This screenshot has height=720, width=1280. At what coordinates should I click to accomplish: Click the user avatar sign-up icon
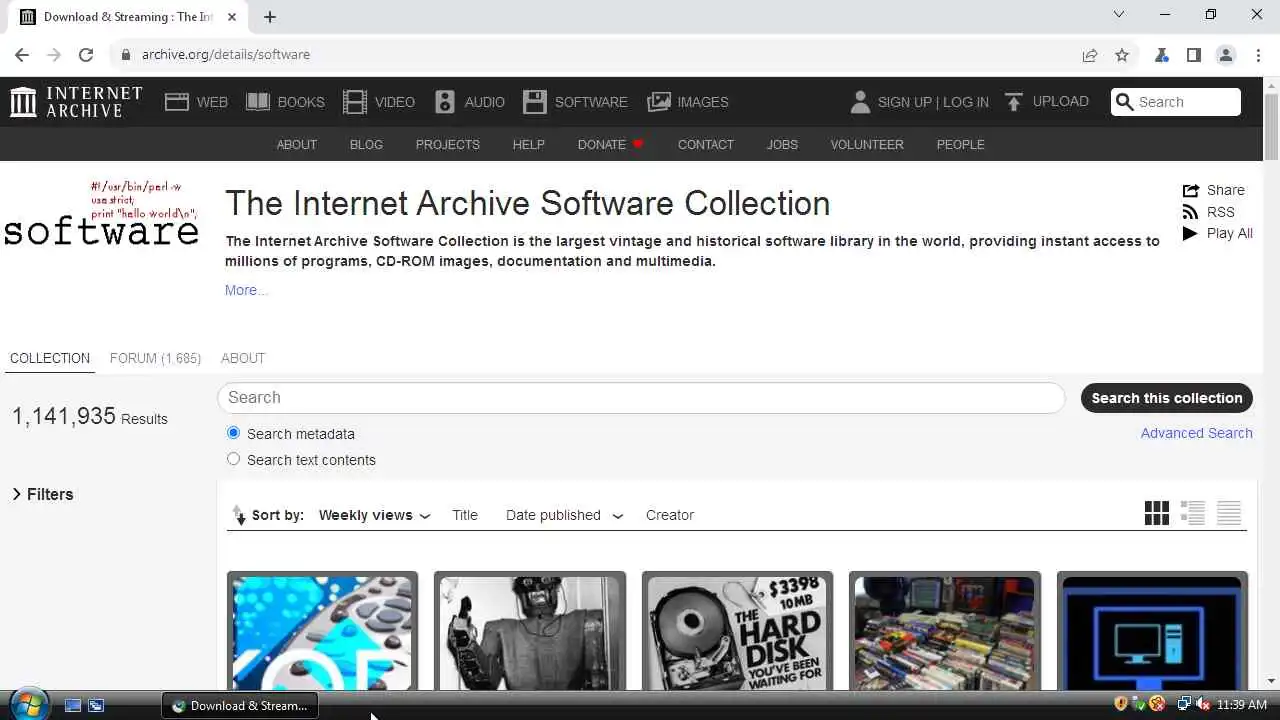(860, 101)
